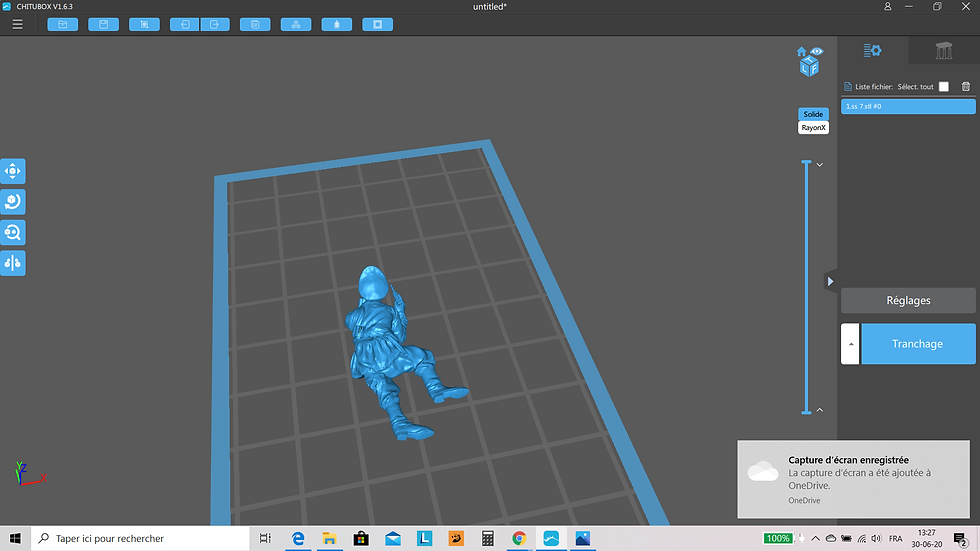
Task: Click the hollow model toolbar icon
Action: pos(337,24)
